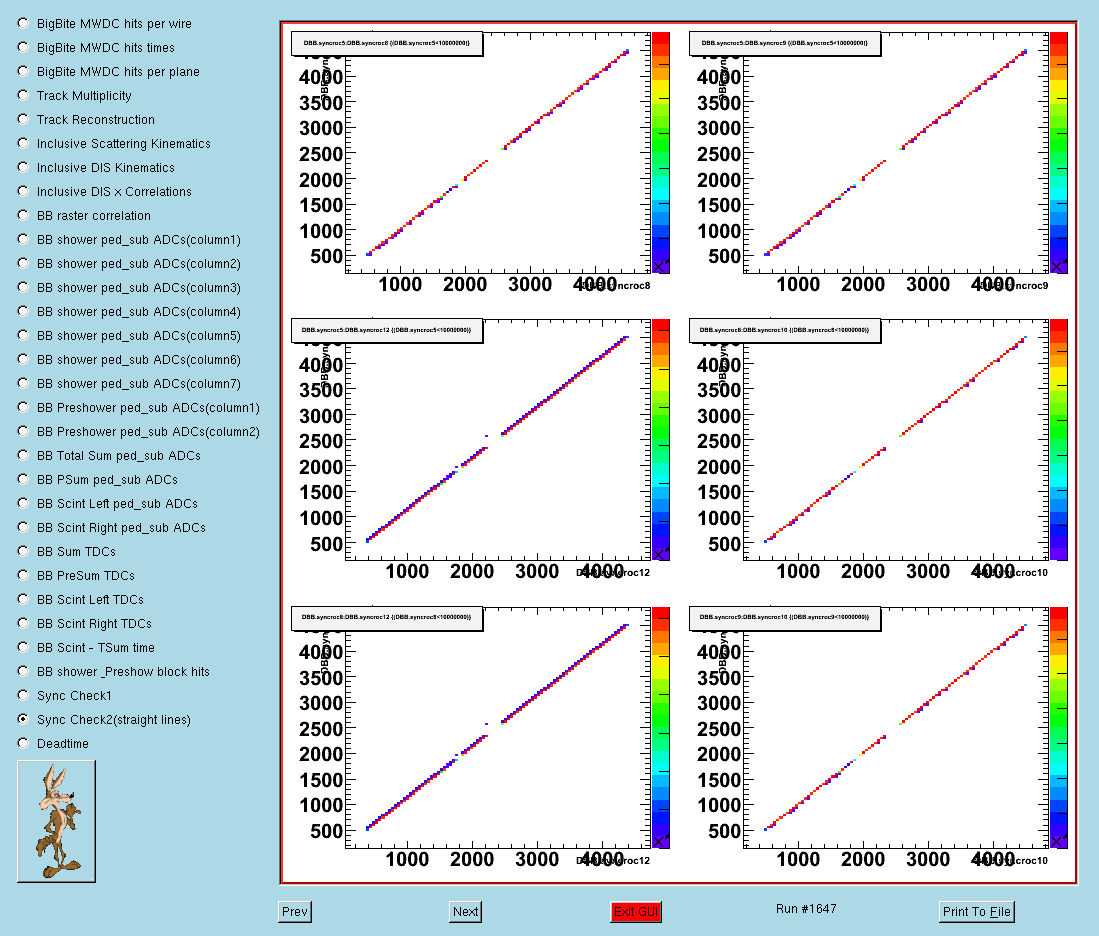Image resolution: width=1099 pixels, height=936 pixels.
Task: Click Print To File button
Action: [x=976, y=911]
